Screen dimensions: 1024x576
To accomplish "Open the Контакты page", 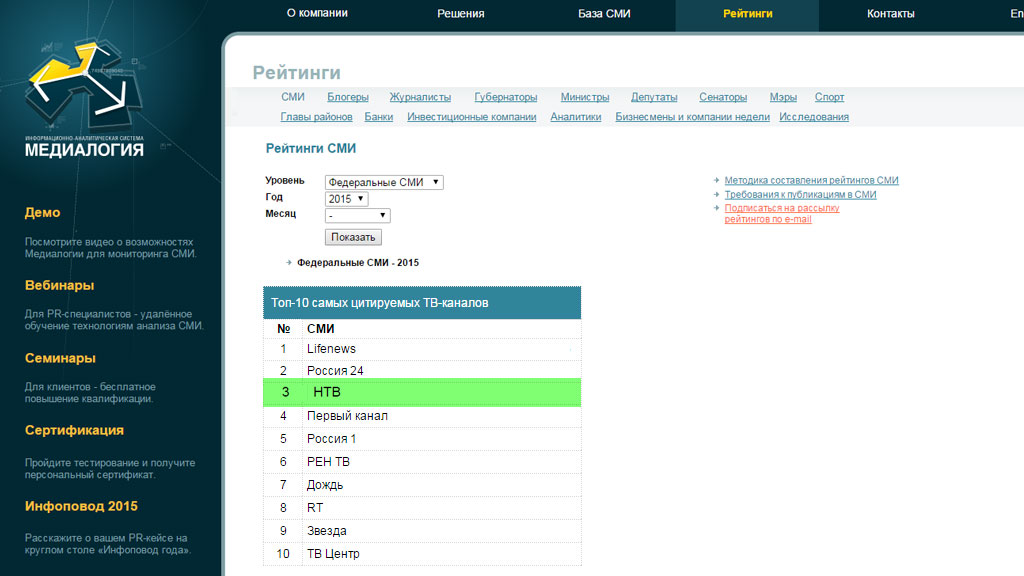I will tap(890, 14).
